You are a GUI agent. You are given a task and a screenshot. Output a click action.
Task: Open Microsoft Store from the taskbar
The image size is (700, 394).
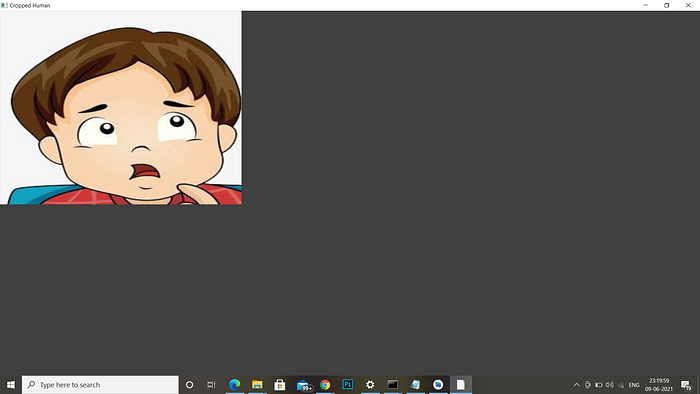point(280,385)
